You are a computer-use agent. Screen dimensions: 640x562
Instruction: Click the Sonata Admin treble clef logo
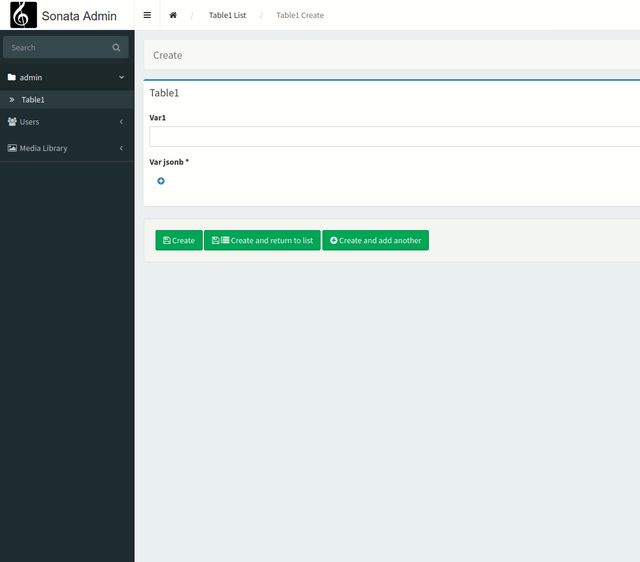pos(23,15)
